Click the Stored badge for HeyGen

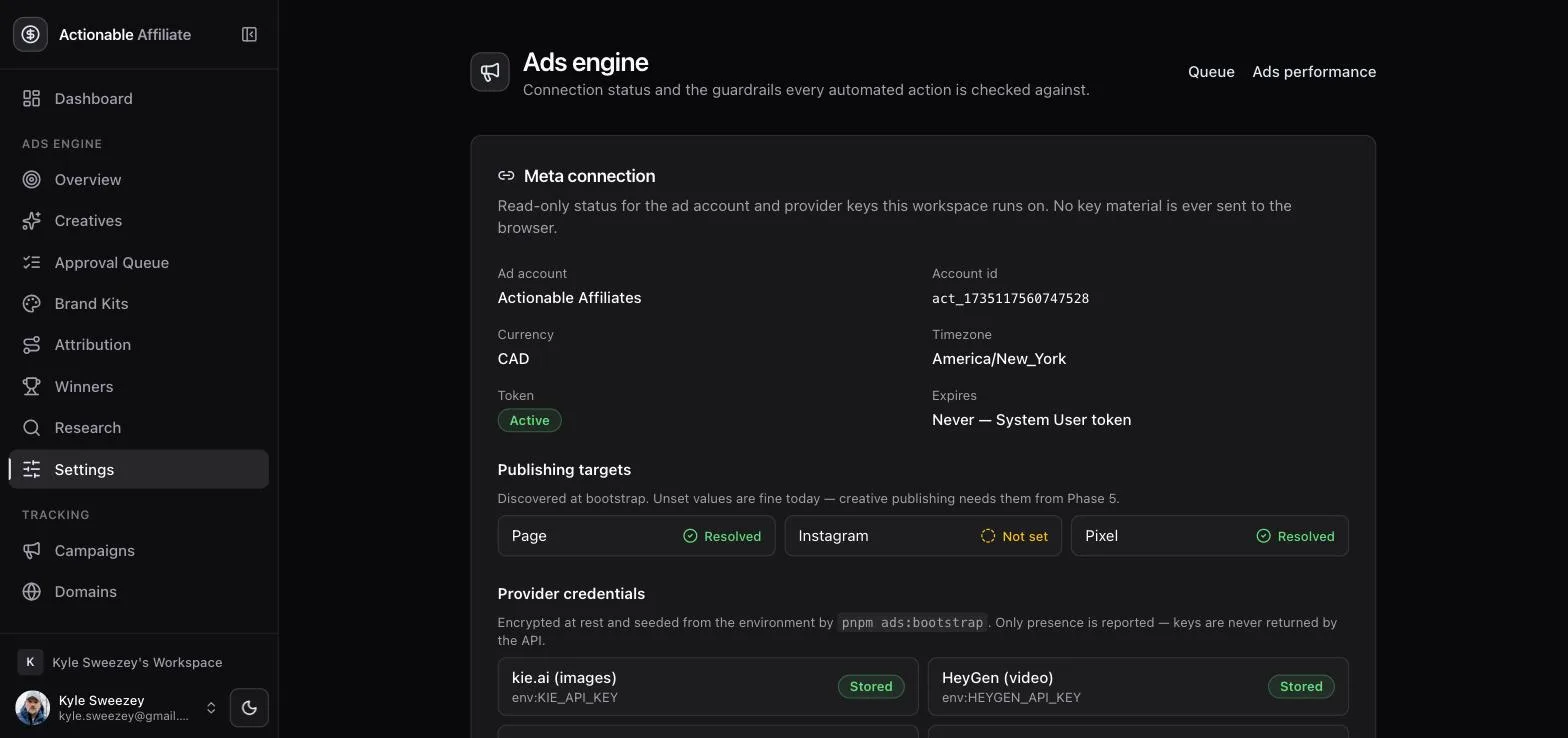[x=1301, y=686]
